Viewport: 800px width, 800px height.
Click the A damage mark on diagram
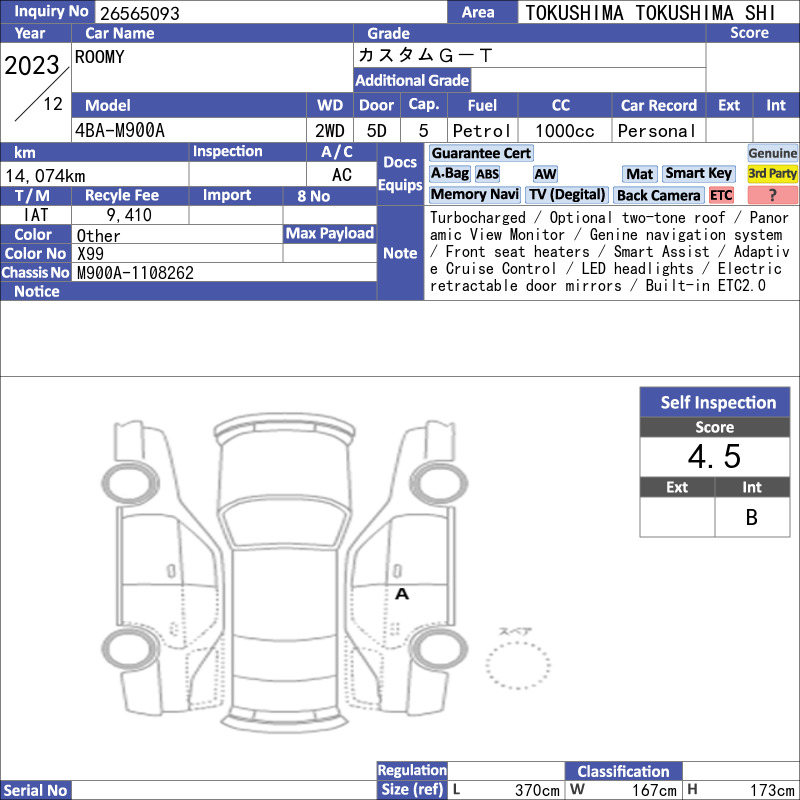click(402, 594)
